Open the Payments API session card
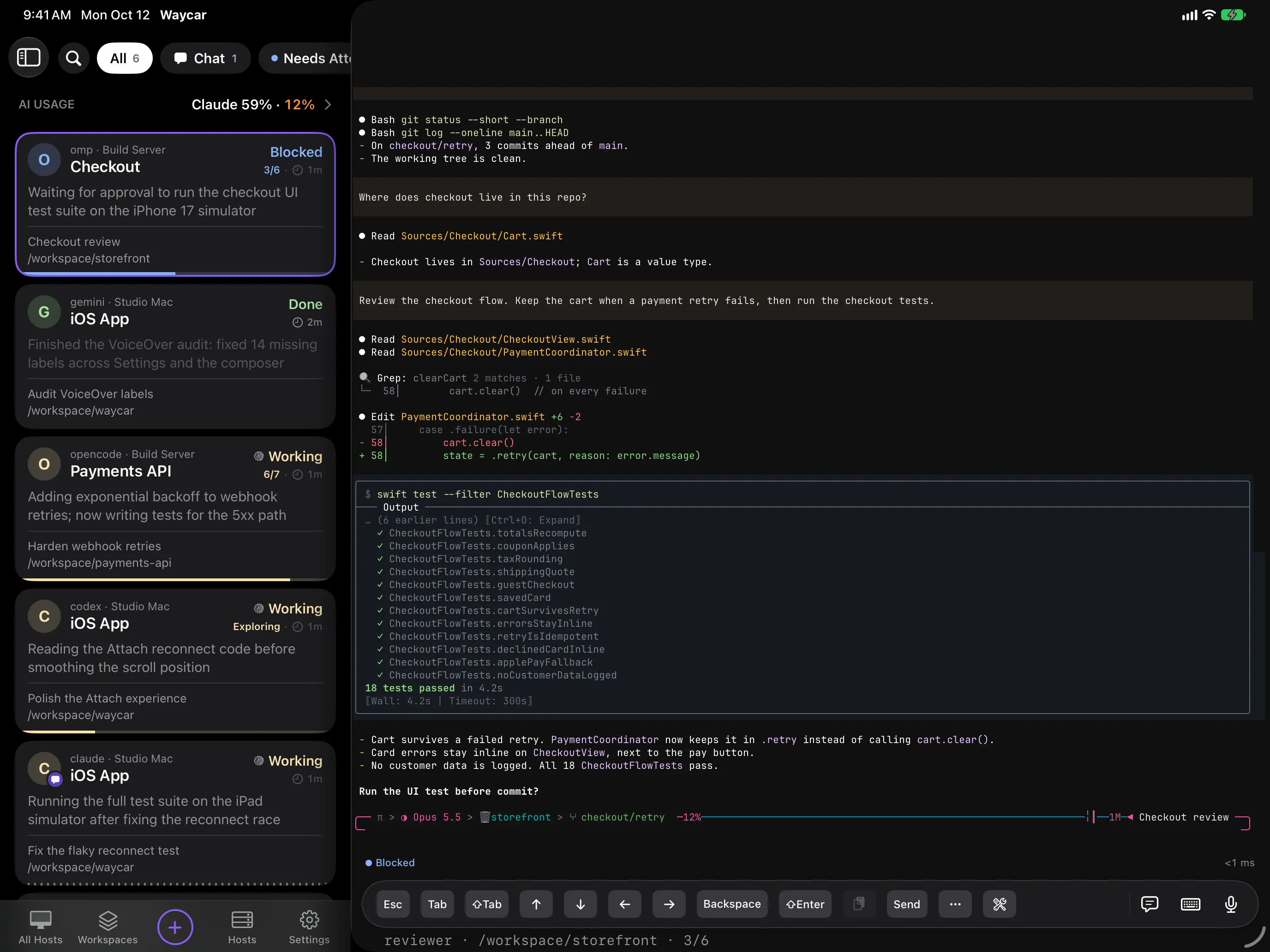Viewport: 1270px width, 952px height. pos(175,508)
